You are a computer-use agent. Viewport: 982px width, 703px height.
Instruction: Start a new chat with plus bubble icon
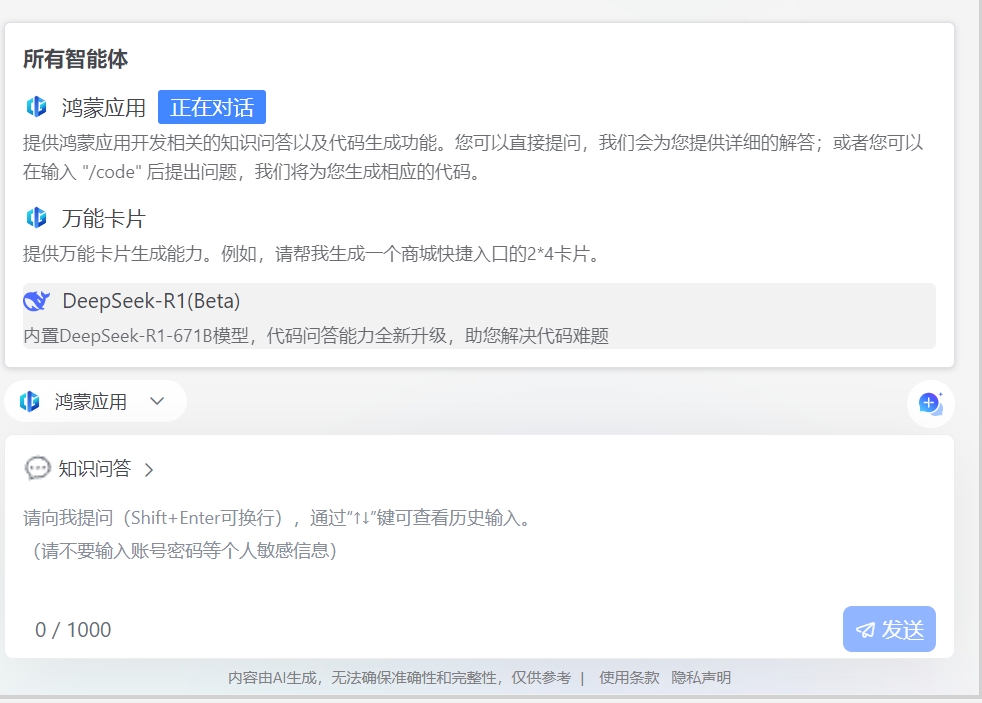(x=931, y=404)
